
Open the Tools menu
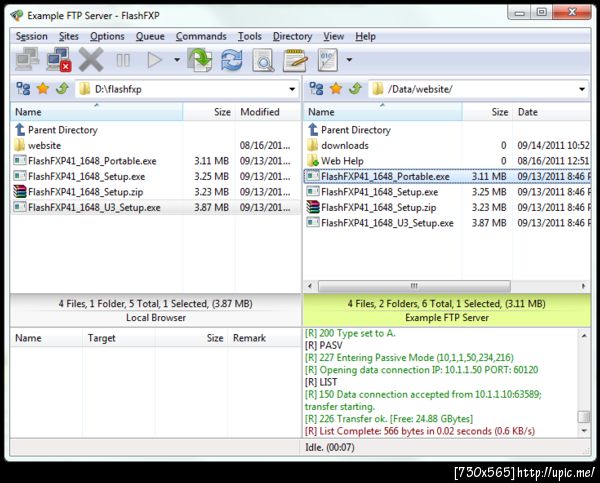tap(249, 36)
